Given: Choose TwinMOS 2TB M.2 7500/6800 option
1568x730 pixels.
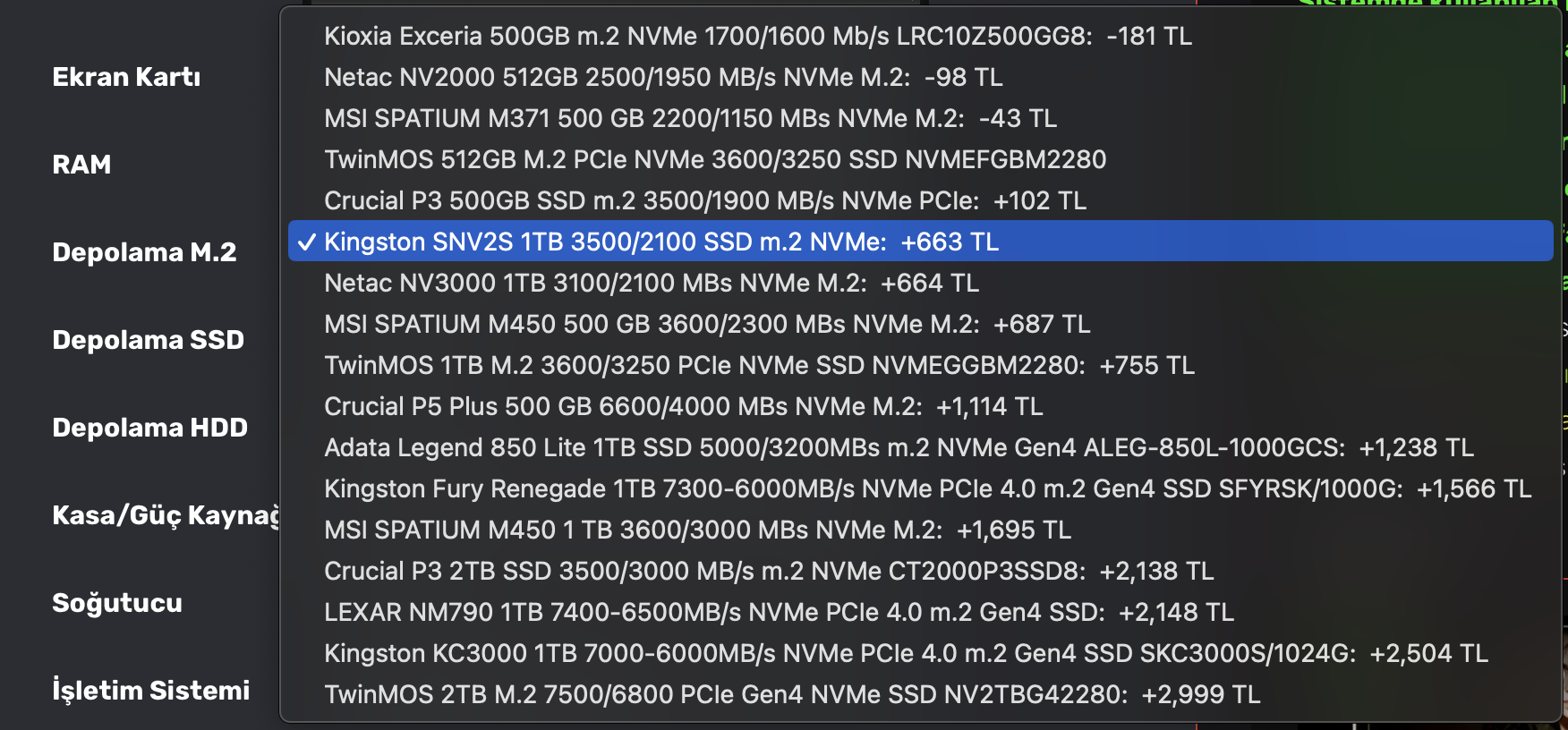Looking at the screenshot, I should click(791, 694).
